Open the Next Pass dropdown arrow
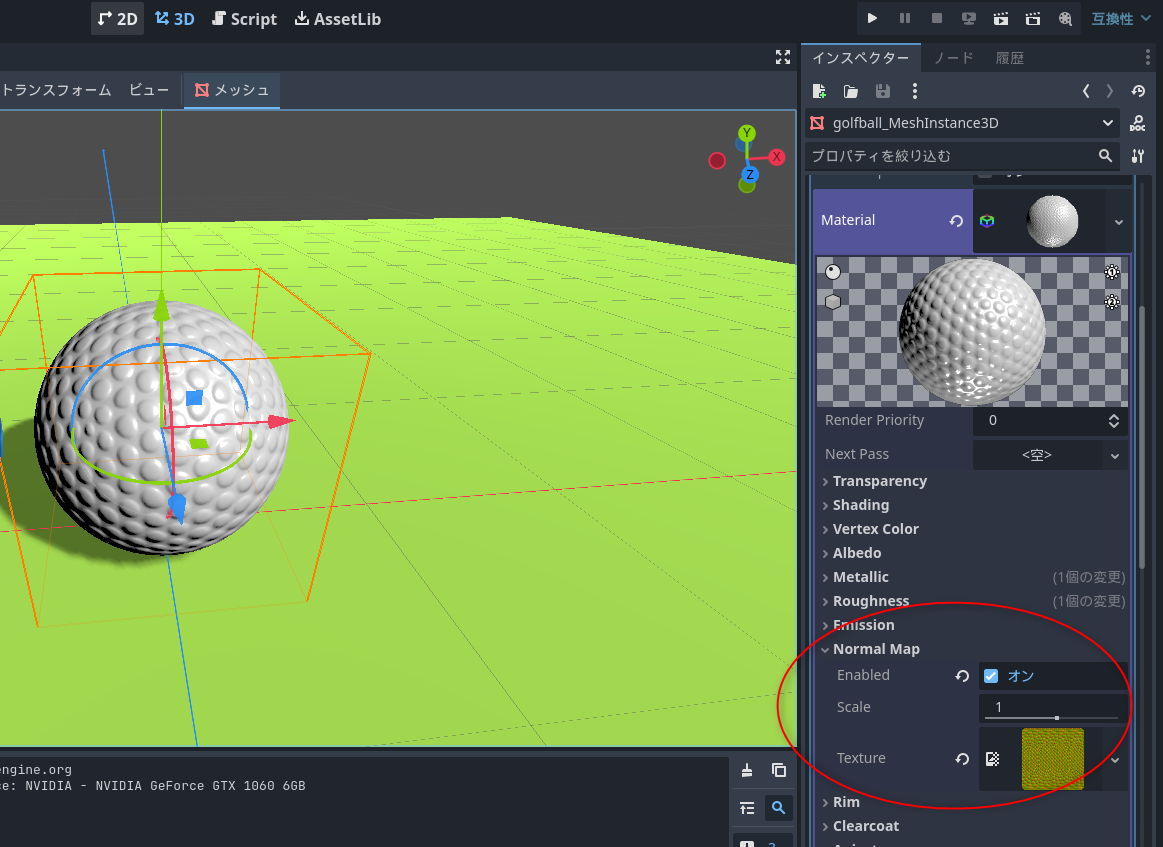Viewport: 1163px width, 847px height. click(1115, 455)
